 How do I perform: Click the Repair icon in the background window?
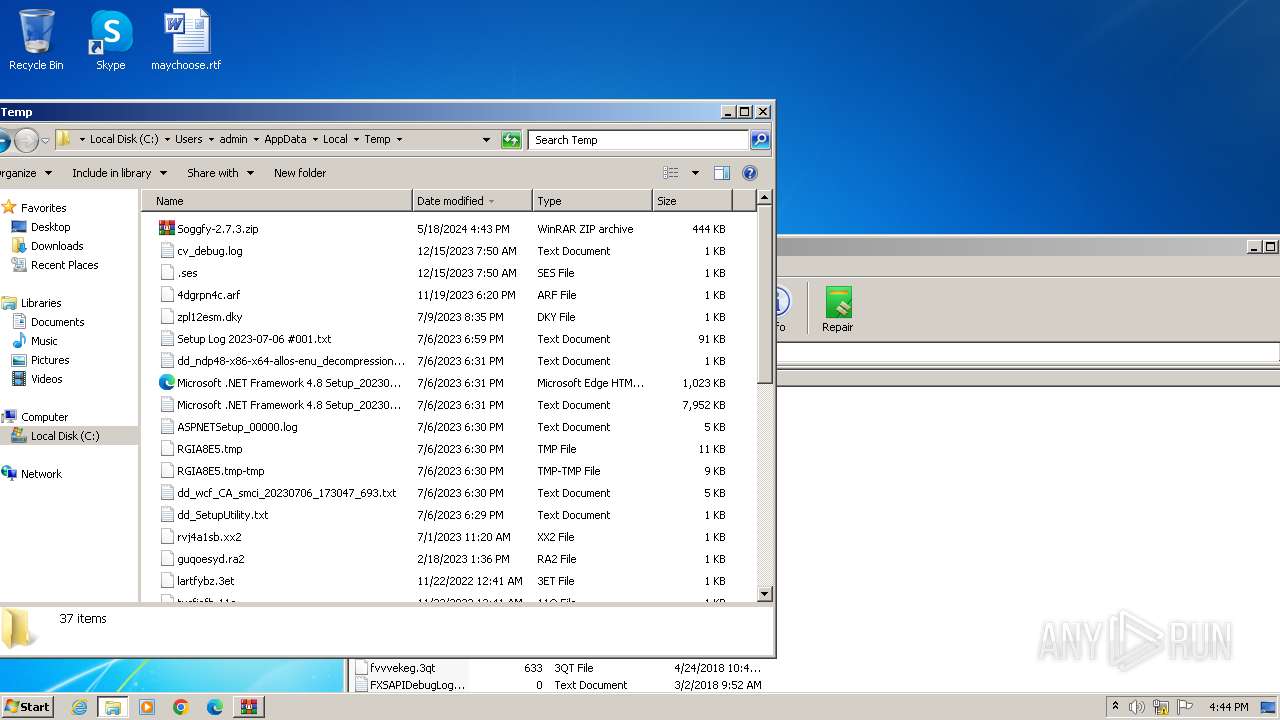(838, 309)
